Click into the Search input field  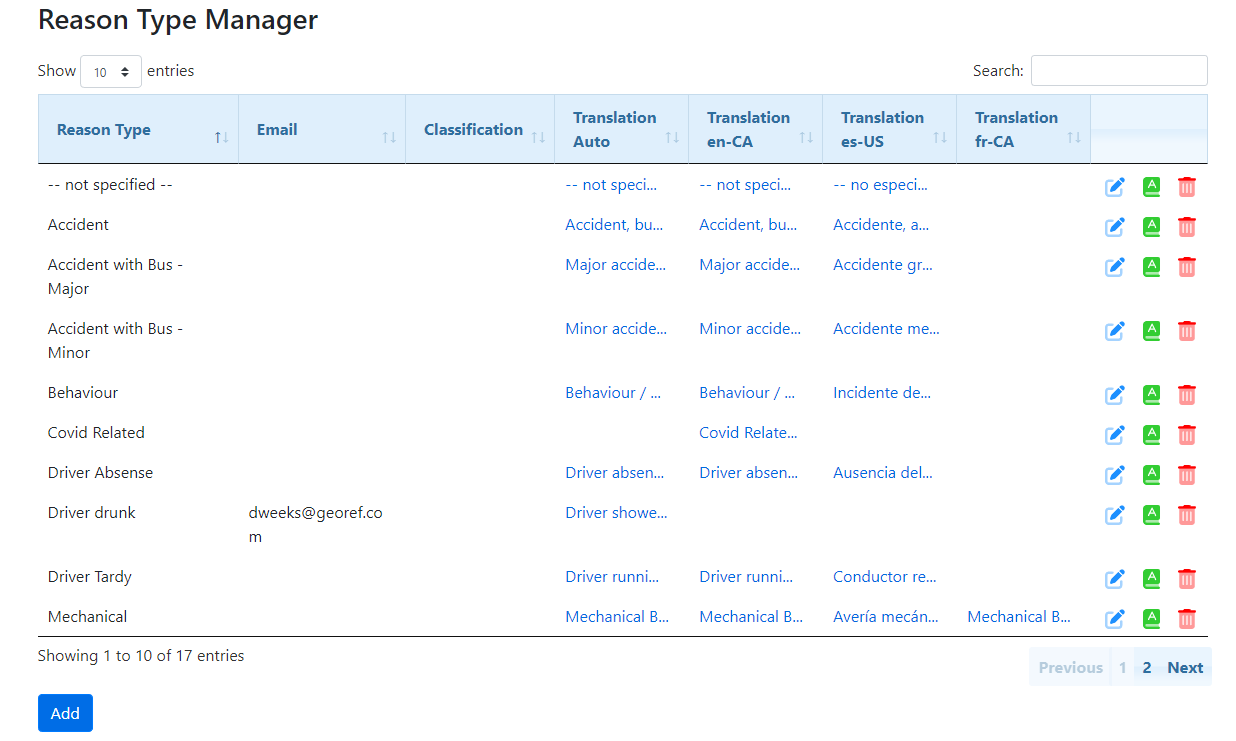[x=1118, y=71]
